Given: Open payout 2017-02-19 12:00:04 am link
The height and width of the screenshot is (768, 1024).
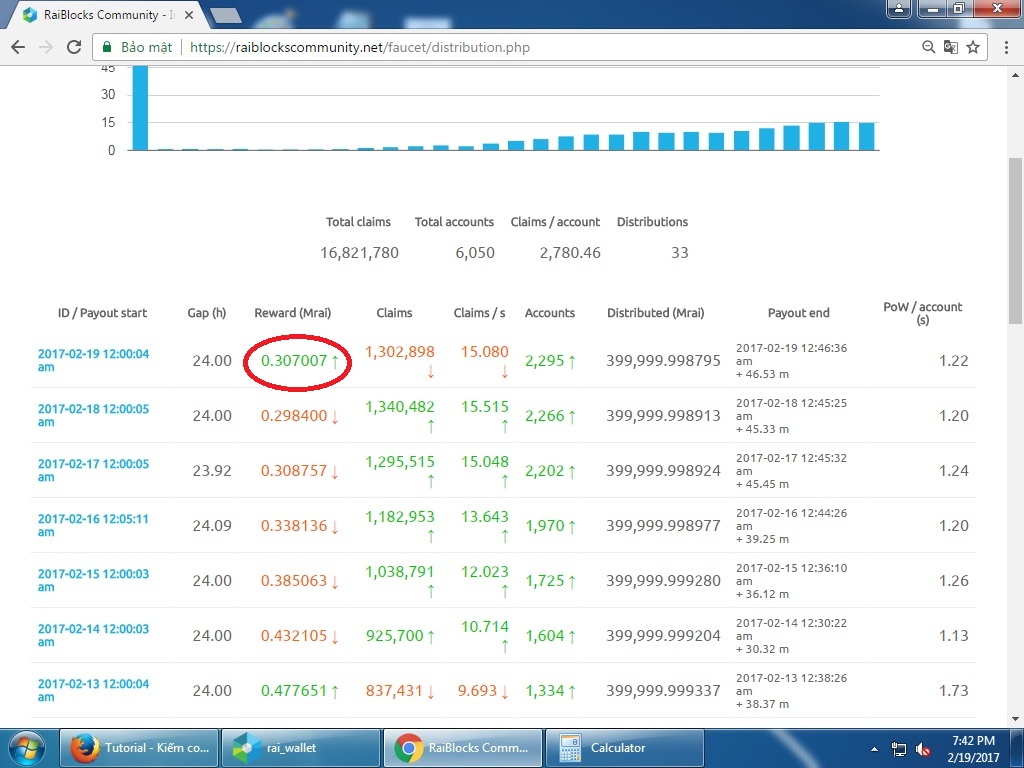Looking at the screenshot, I should tap(93, 360).
